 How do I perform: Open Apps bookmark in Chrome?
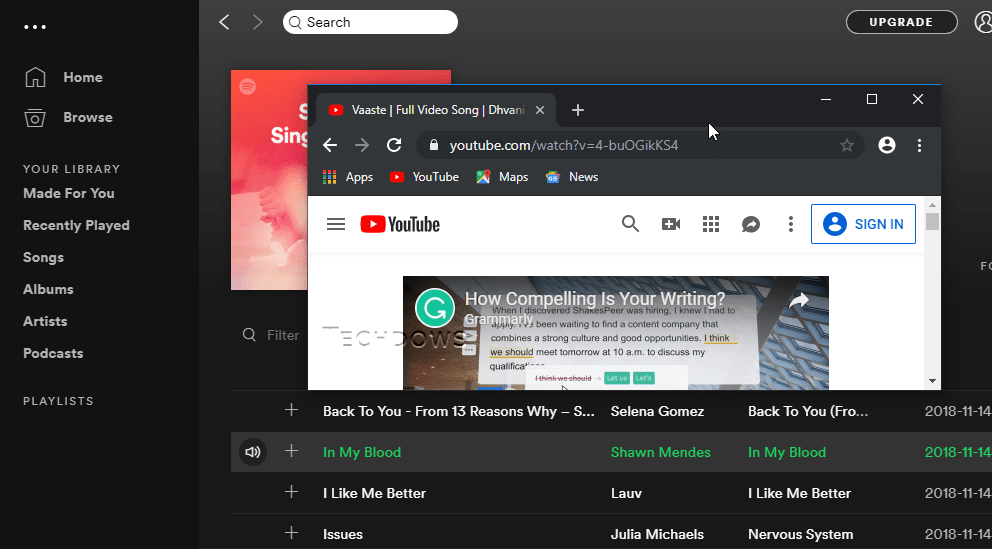coord(348,177)
